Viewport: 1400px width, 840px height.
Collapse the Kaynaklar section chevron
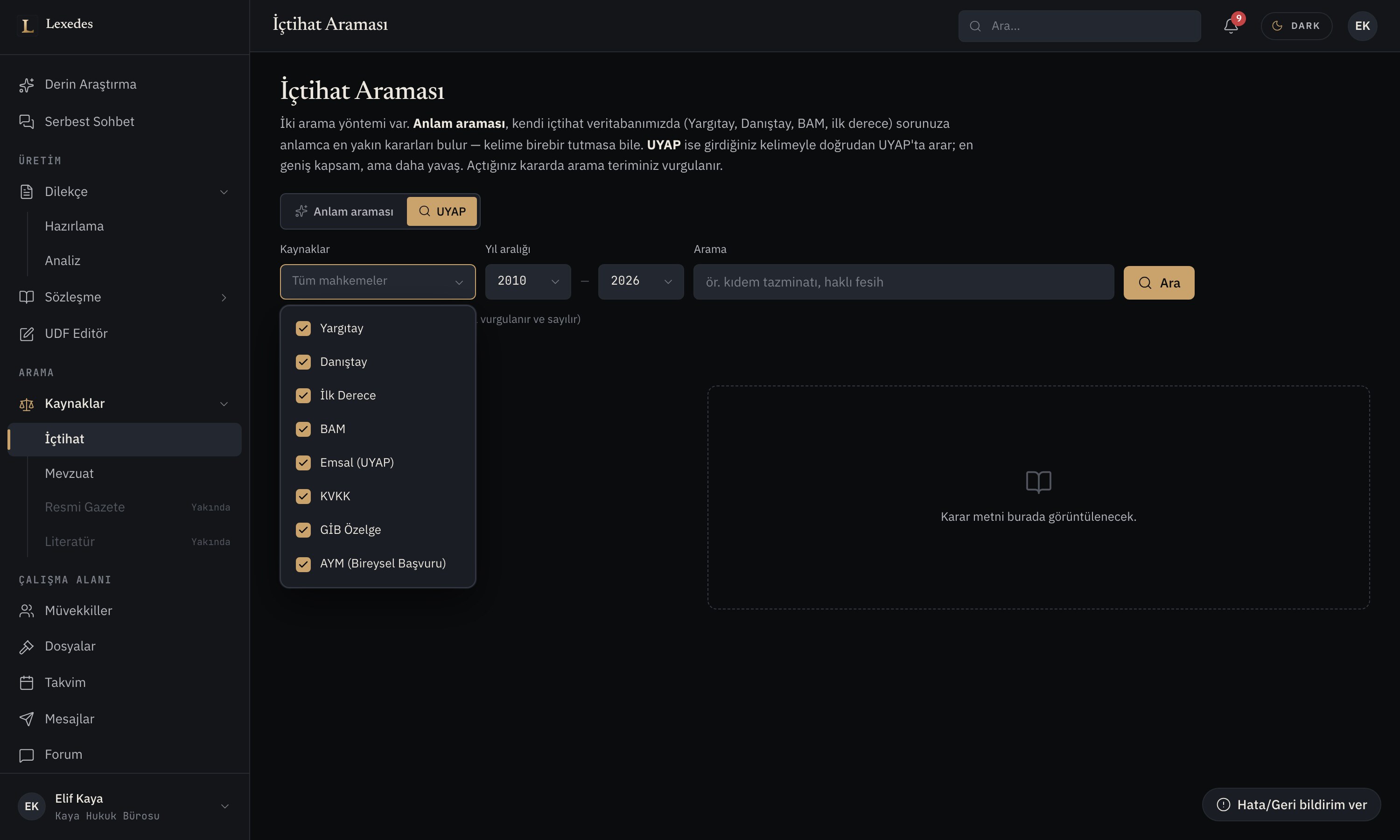coord(224,404)
